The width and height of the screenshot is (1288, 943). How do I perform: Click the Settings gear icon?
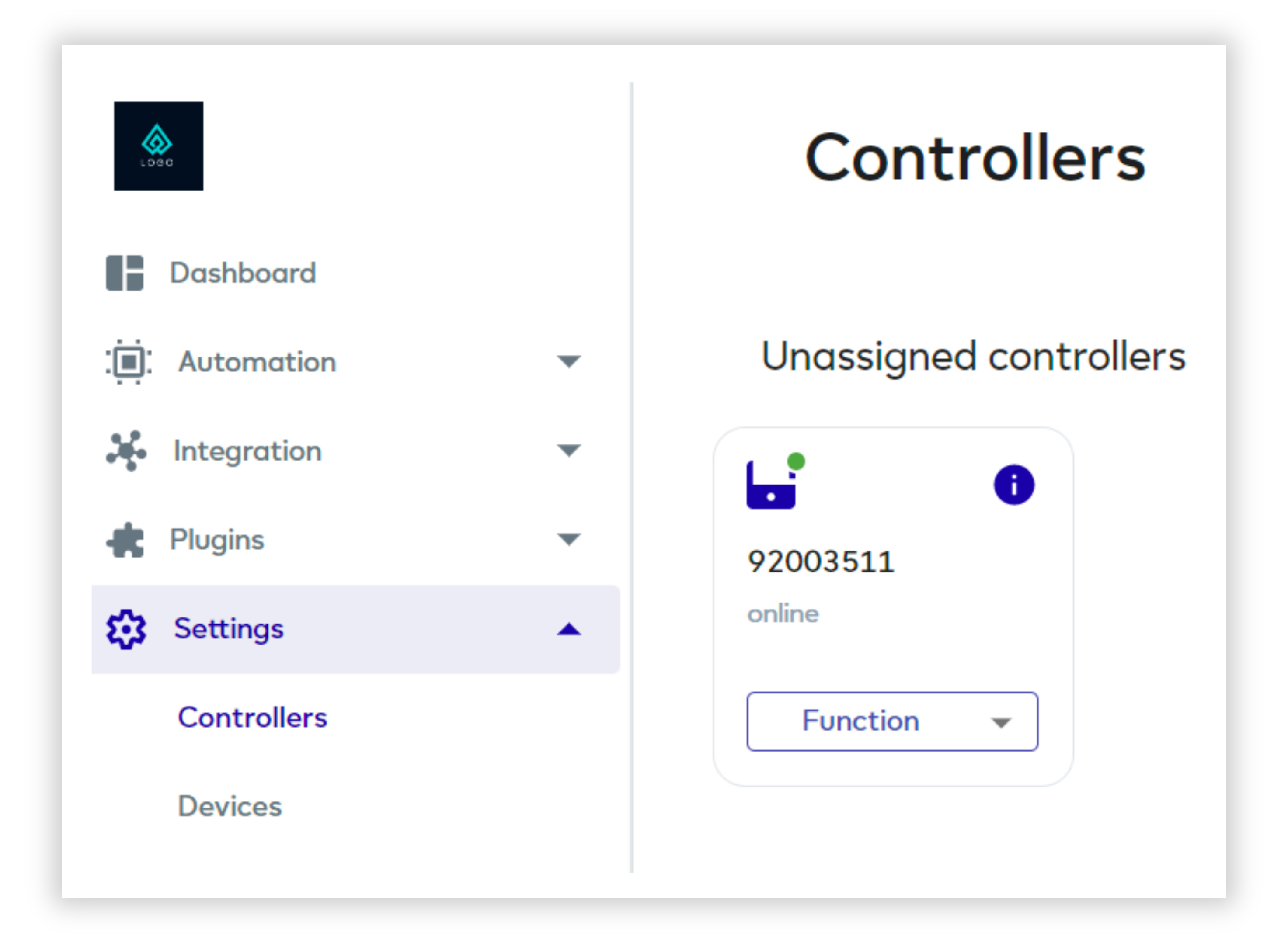point(126,629)
